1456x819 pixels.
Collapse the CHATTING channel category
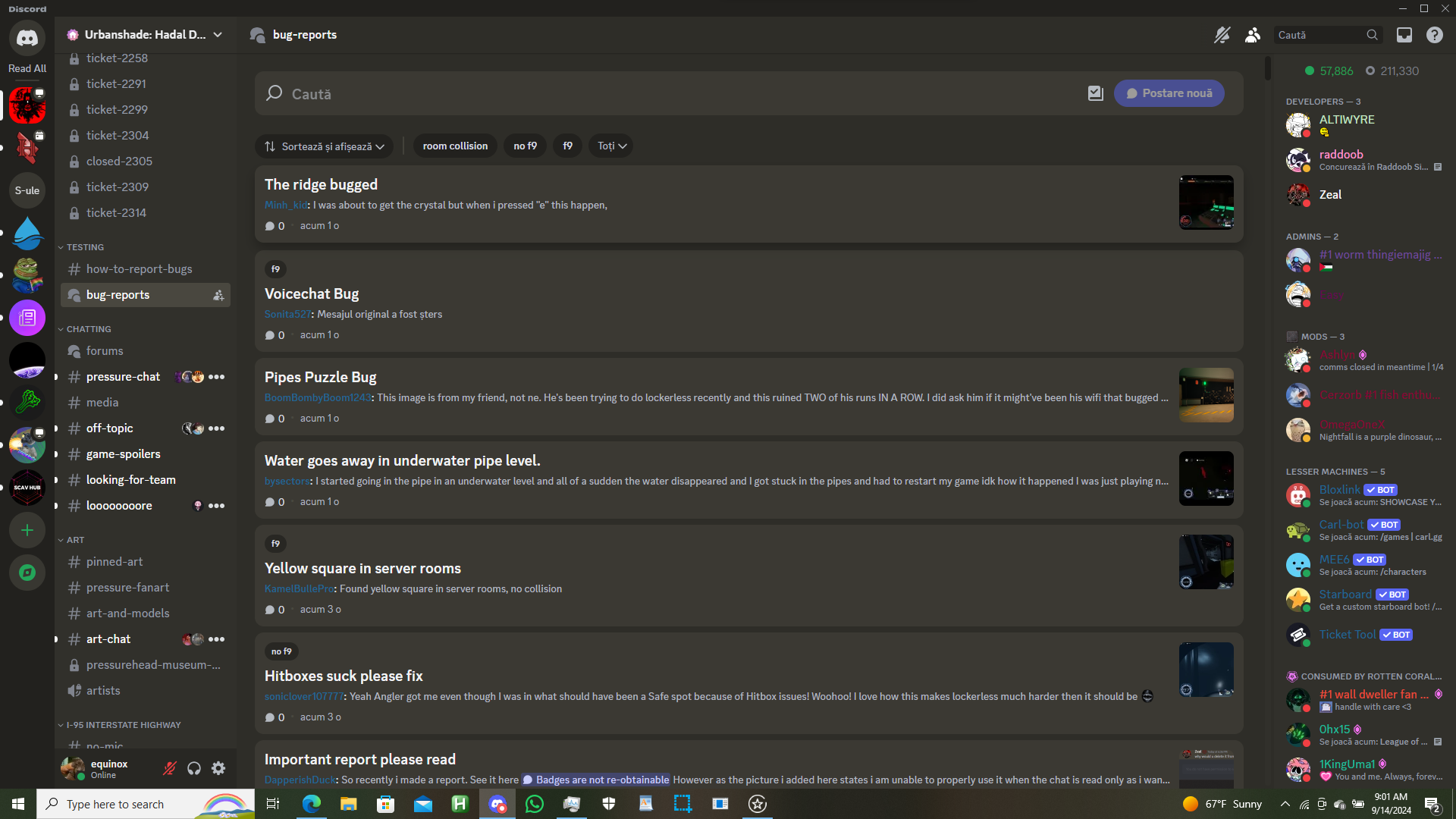[88, 329]
